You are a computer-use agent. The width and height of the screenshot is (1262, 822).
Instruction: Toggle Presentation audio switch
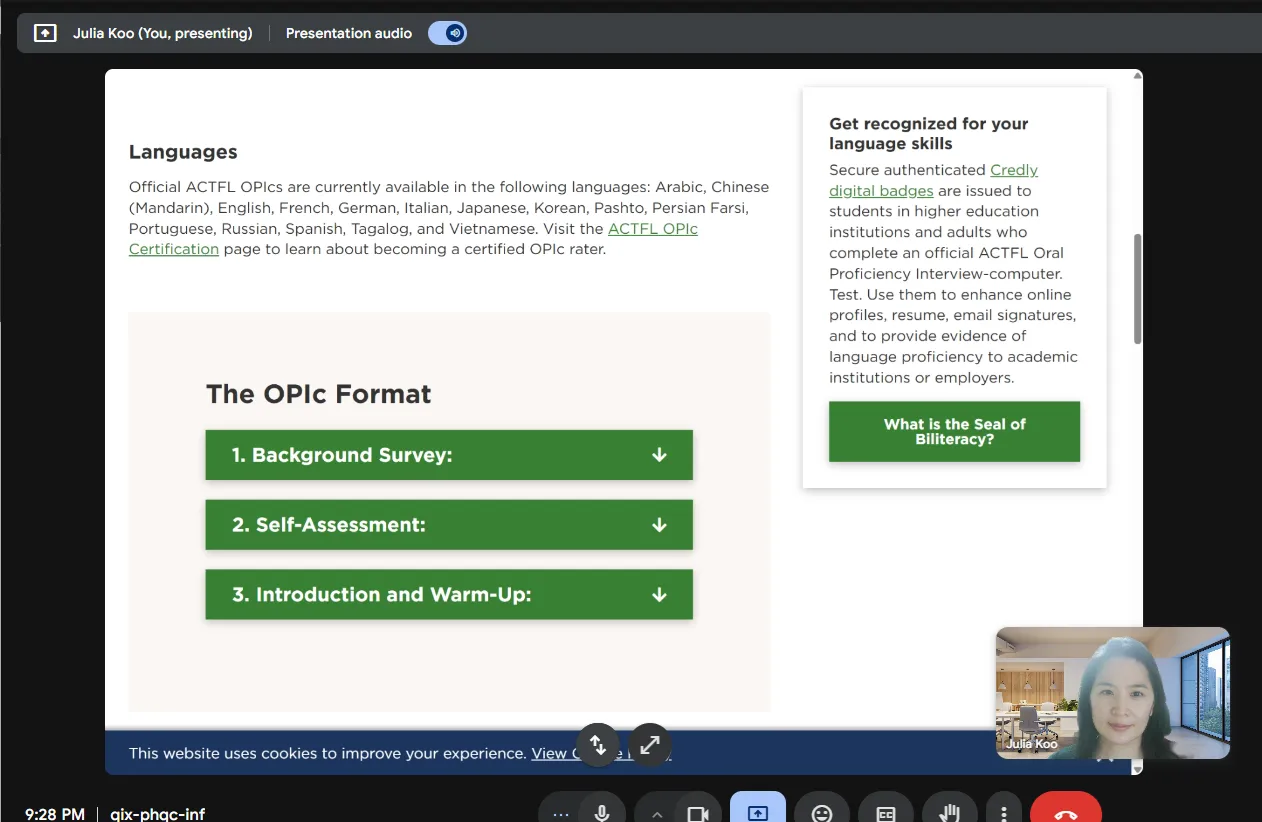pyautogui.click(x=448, y=33)
